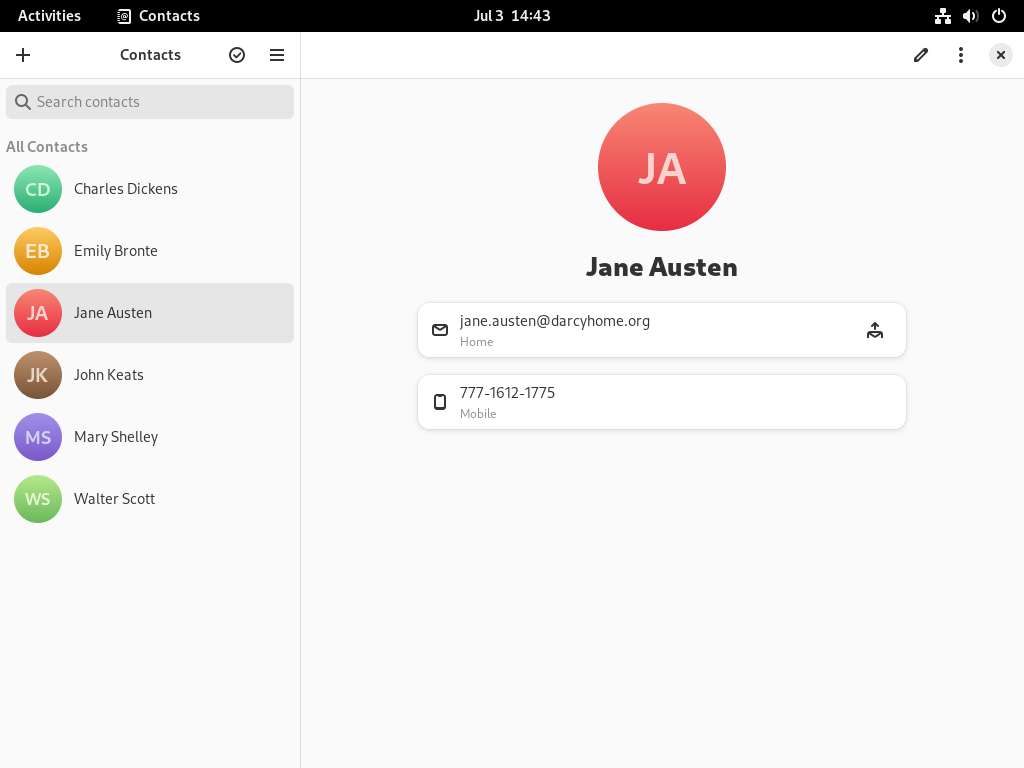Image resolution: width=1024 pixels, height=768 pixels.
Task: Close the Contacts window
Action: (x=1000, y=55)
